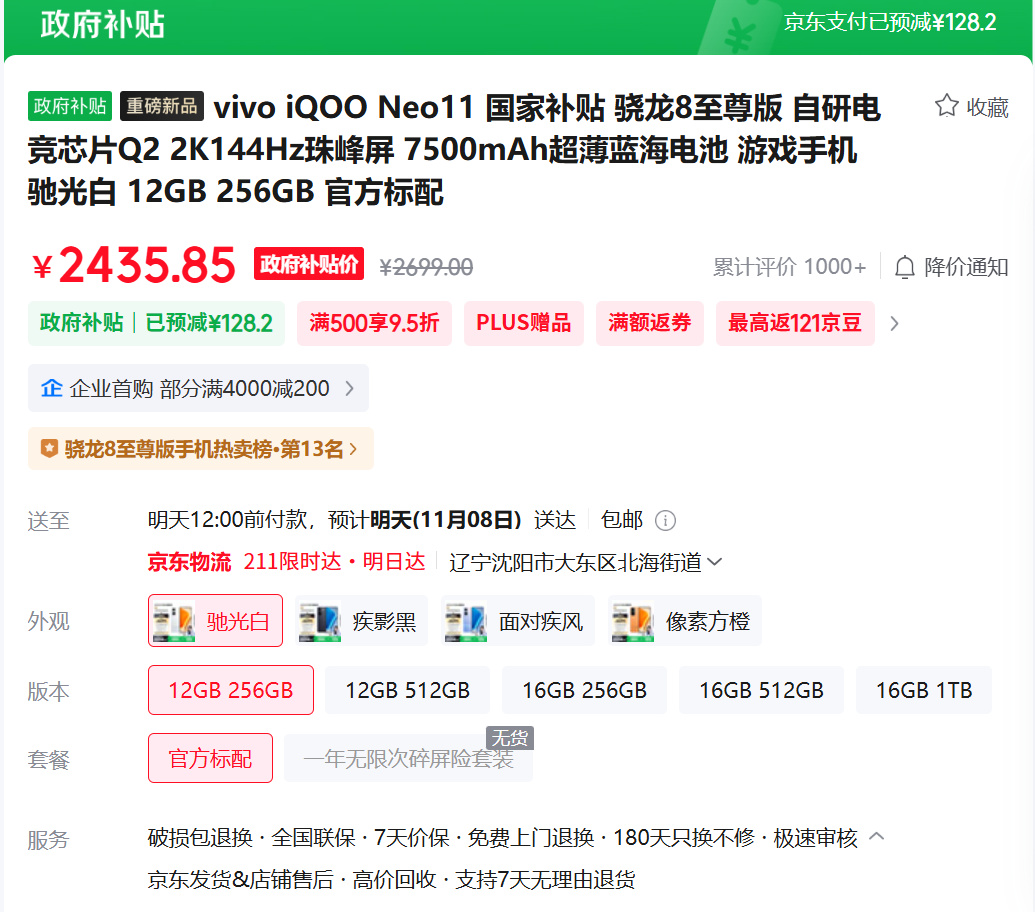Choose the 像素方橙 appearance
Image resolution: width=1035 pixels, height=912 pixels.
[x=684, y=621]
